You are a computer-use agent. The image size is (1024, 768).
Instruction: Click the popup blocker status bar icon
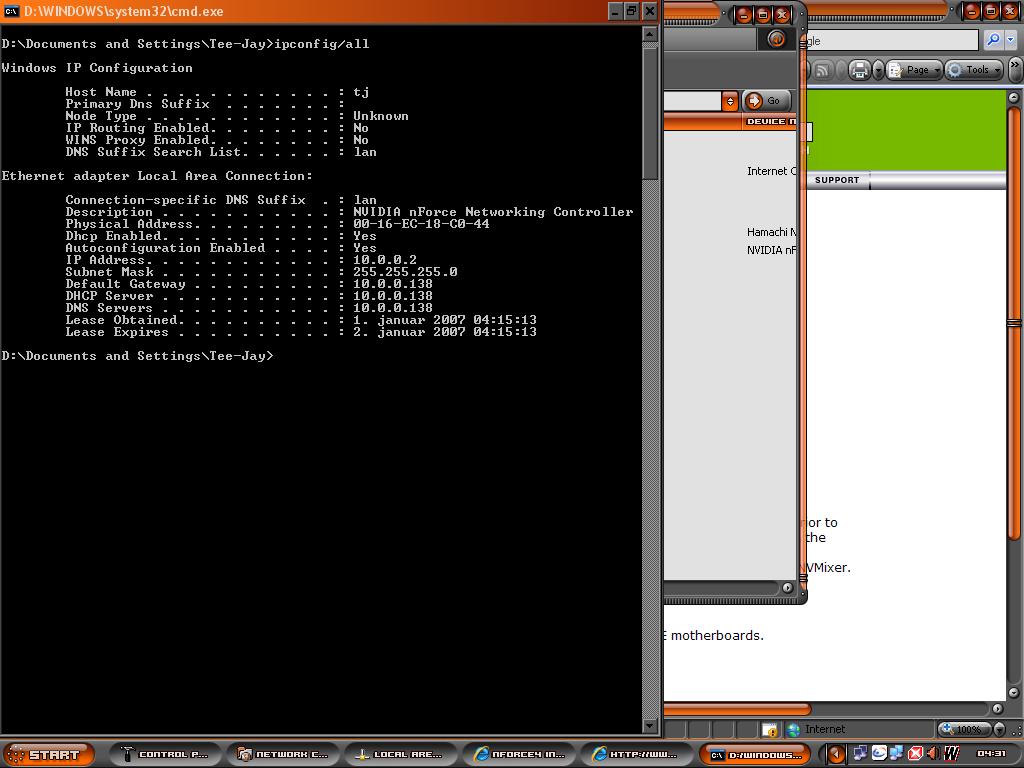tap(769, 730)
